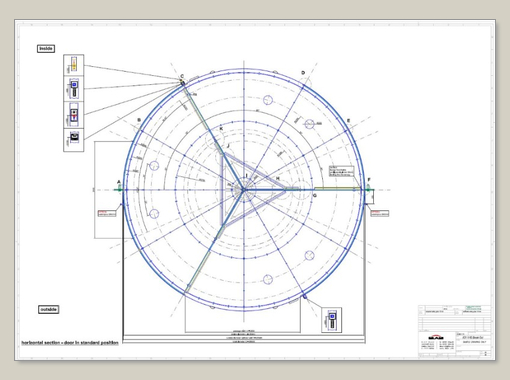Click the red-text annotation box on left side
The width and height of the screenshot is (510, 380).
pos(107,213)
